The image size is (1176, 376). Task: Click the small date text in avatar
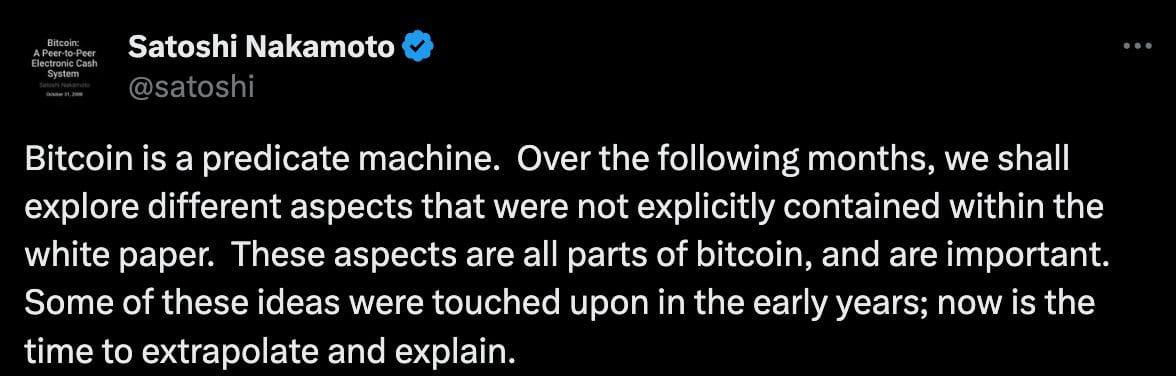coord(64,94)
